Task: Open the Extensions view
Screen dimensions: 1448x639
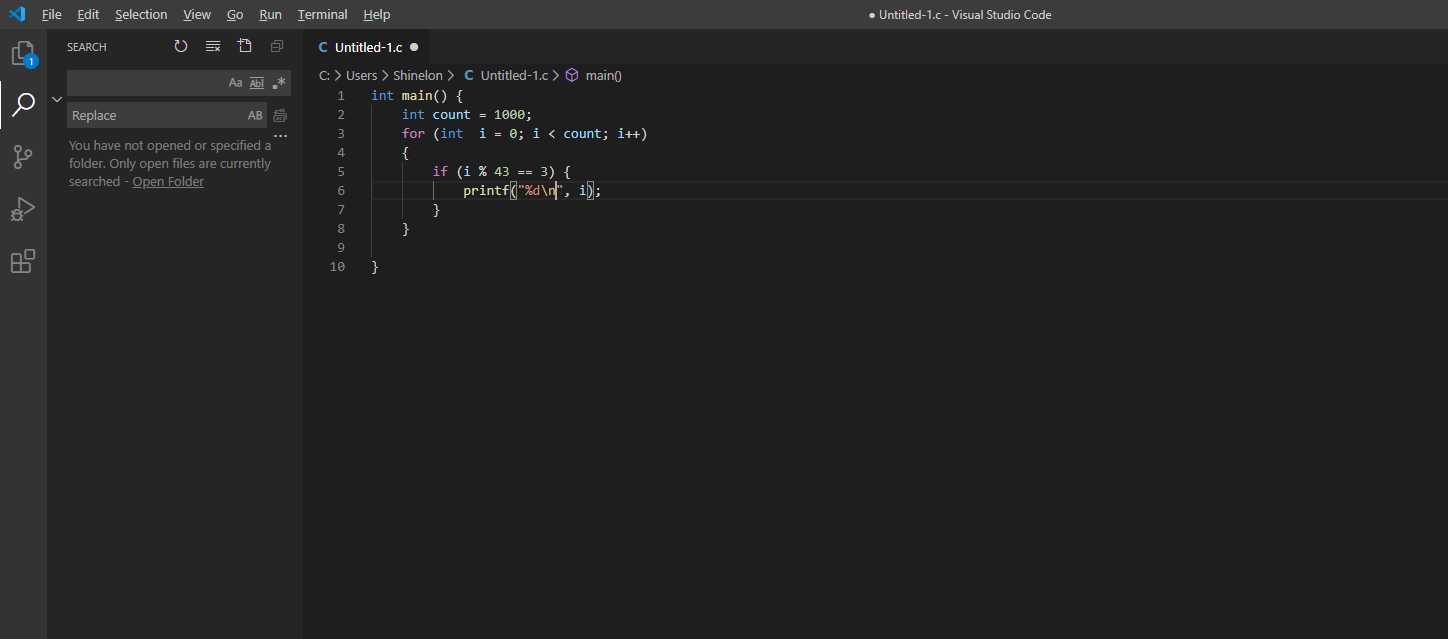Action: [23, 261]
